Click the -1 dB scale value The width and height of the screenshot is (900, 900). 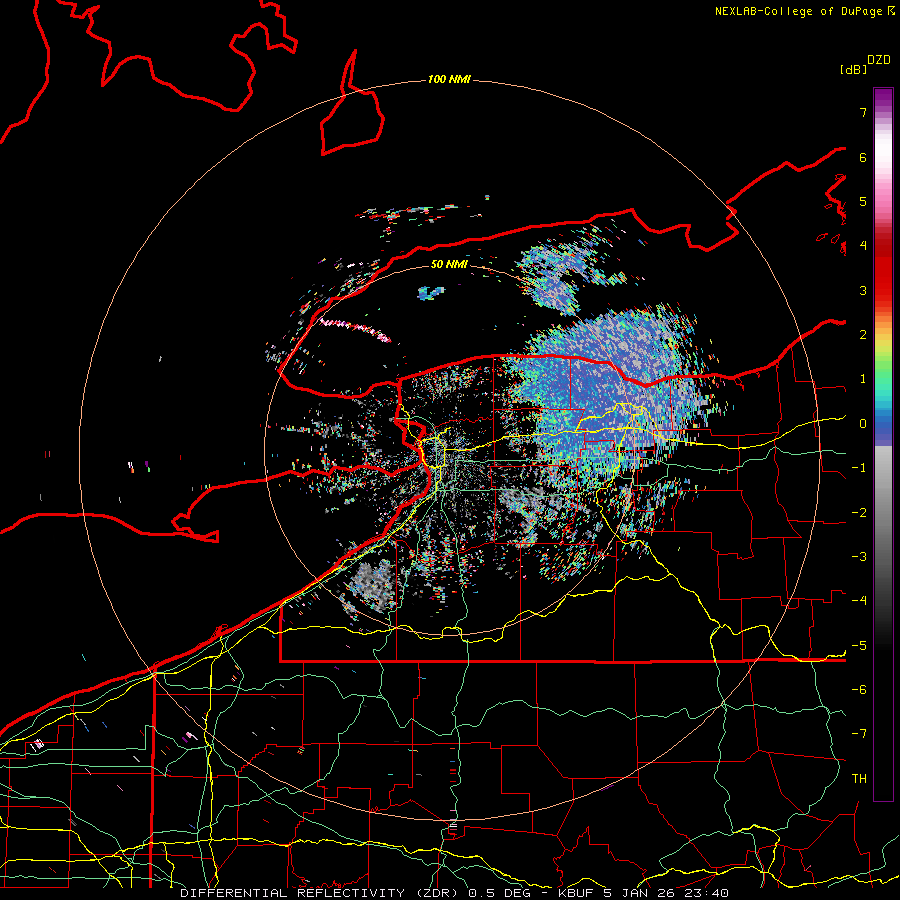pyautogui.click(x=859, y=468)
